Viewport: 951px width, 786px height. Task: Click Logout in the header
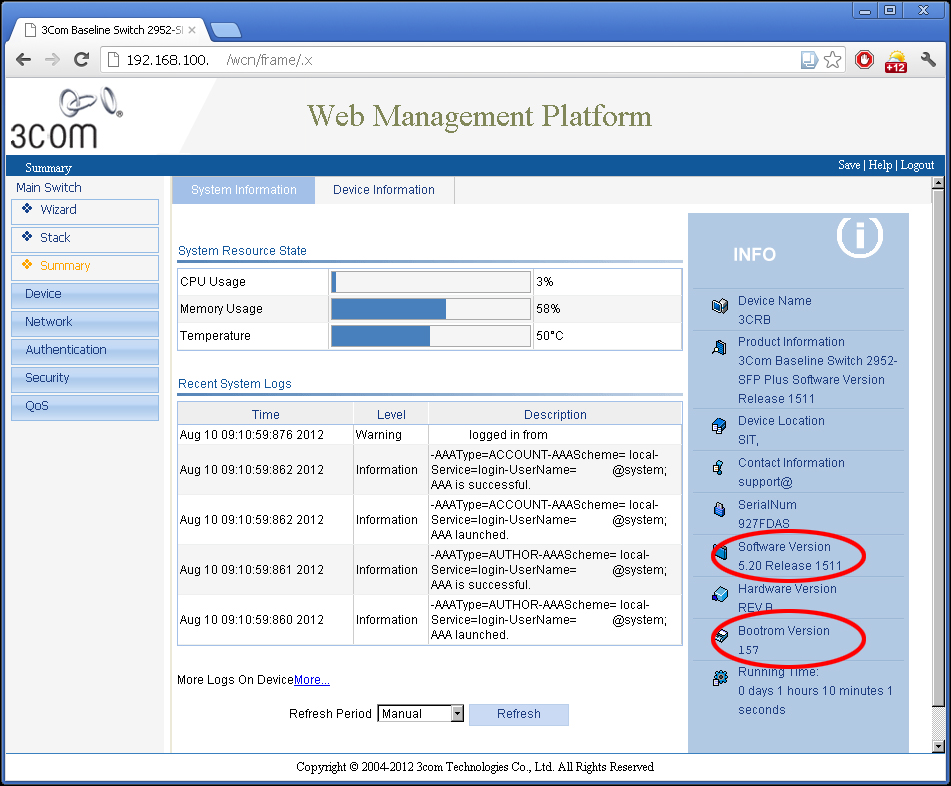click(x=917, y=165)
